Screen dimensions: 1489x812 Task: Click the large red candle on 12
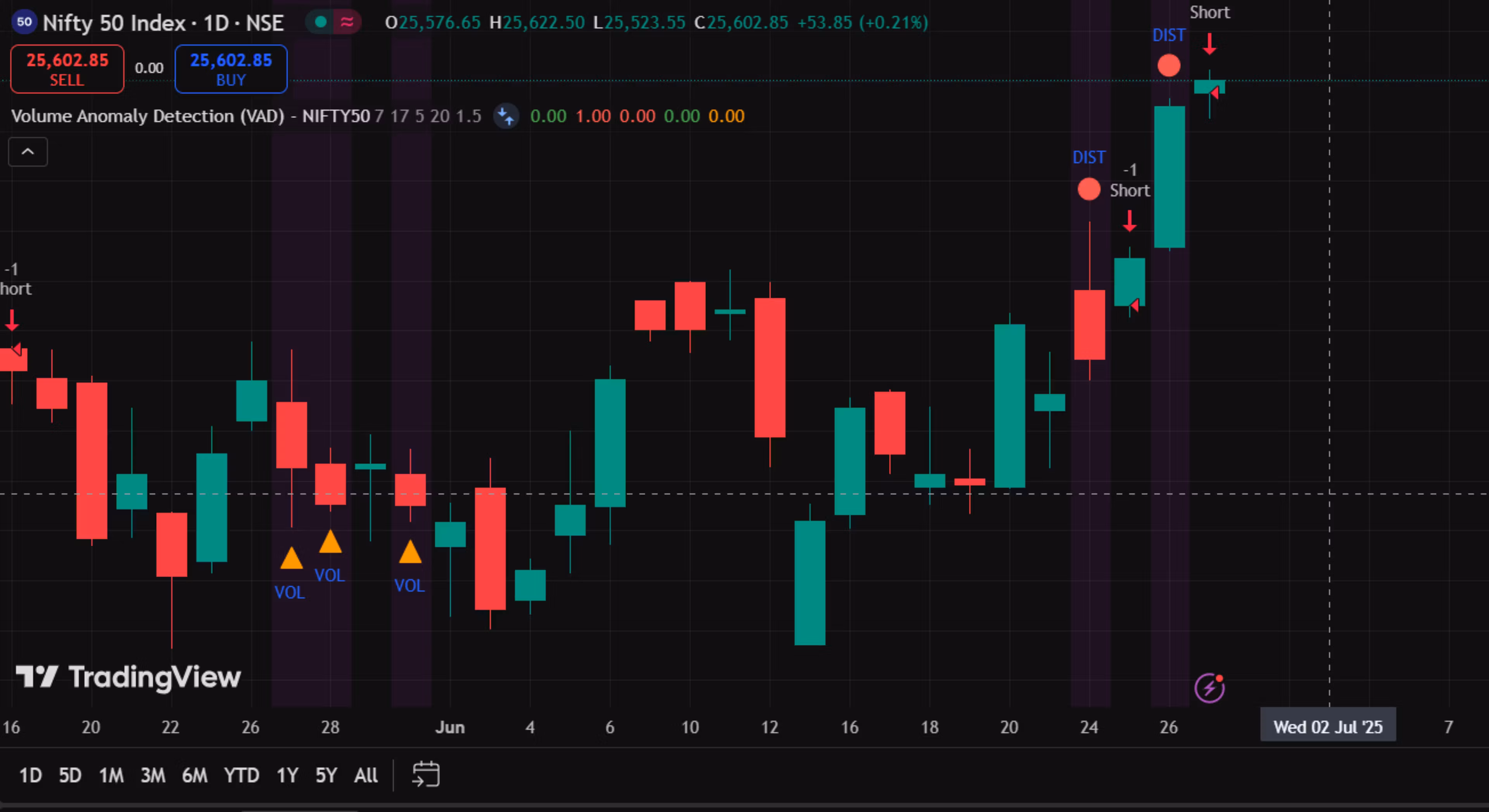pyautogui.click(x=769, y=368)
